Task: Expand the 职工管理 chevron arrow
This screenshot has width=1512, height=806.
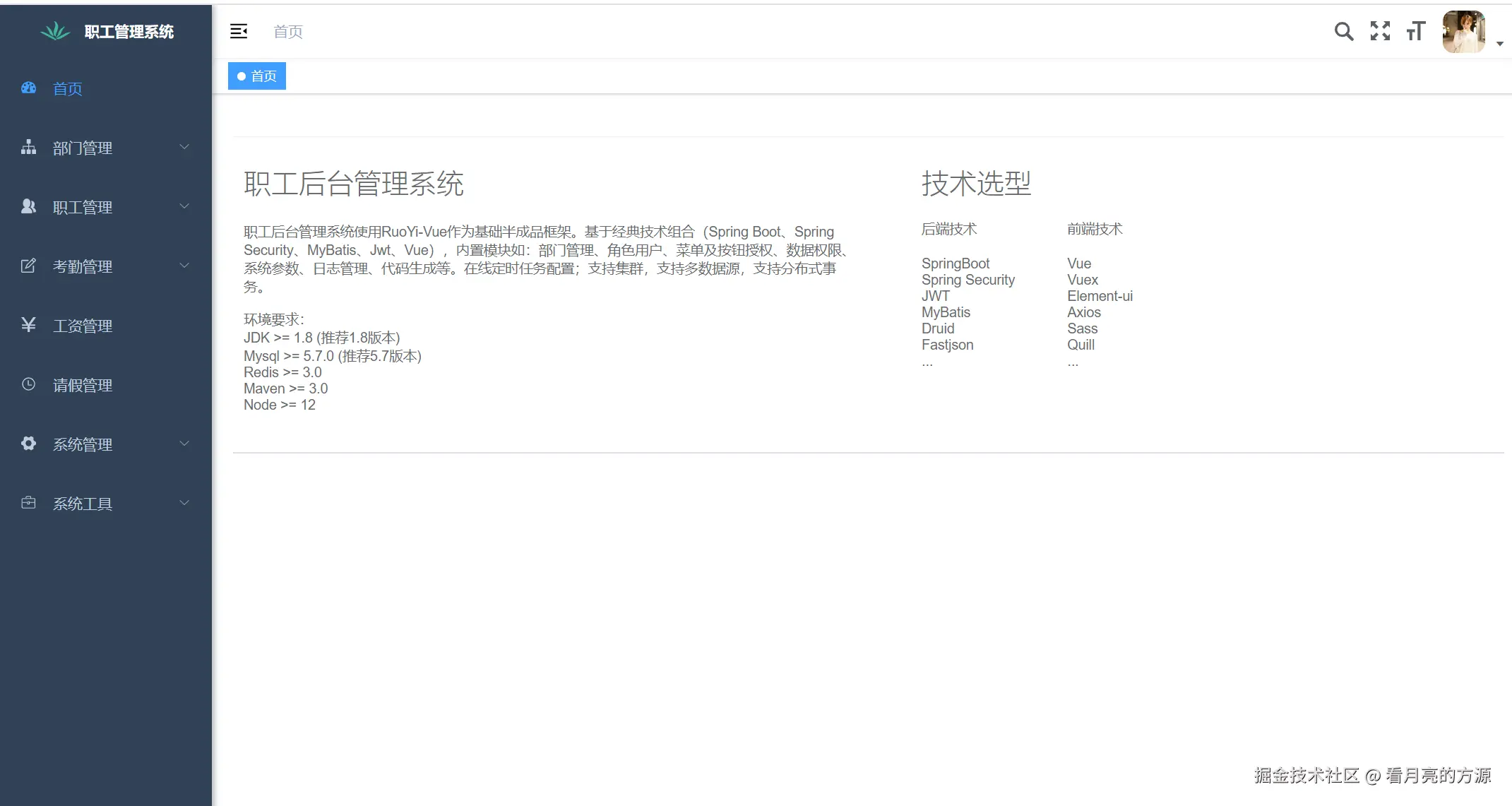Action: 184,206
